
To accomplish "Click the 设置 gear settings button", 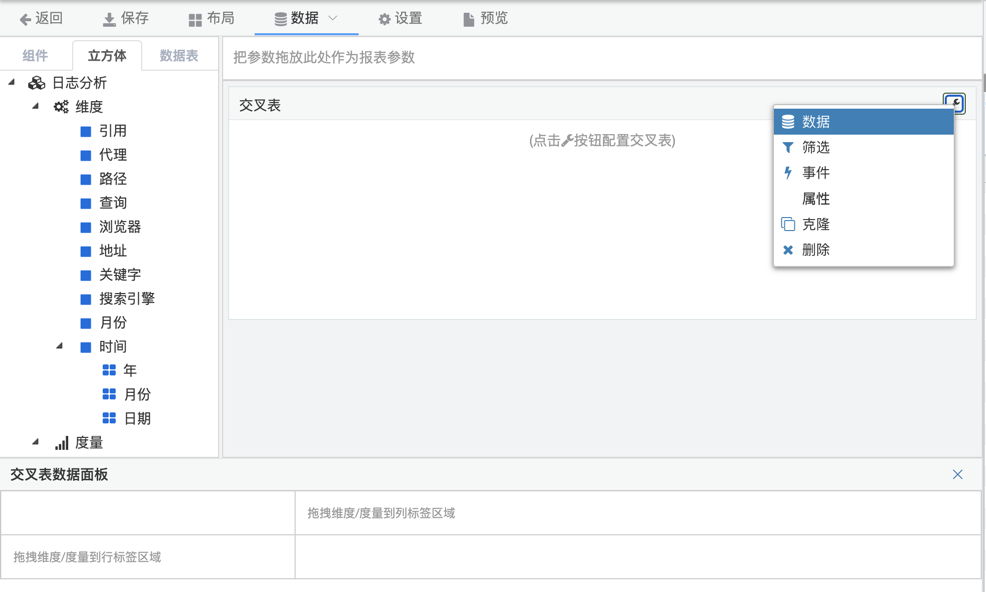I will tap(400, 19).
